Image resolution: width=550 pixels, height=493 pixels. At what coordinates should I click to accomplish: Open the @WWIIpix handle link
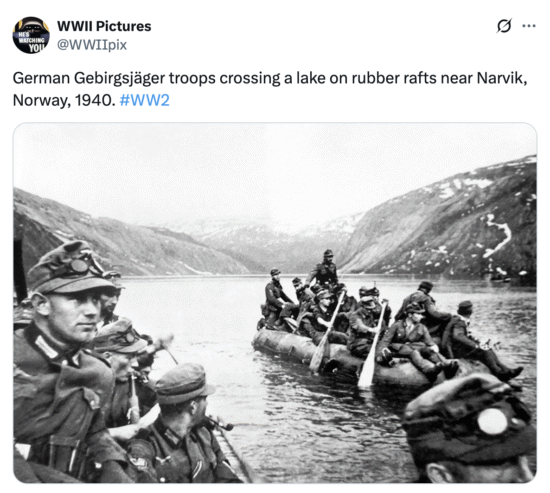(92, 45)
